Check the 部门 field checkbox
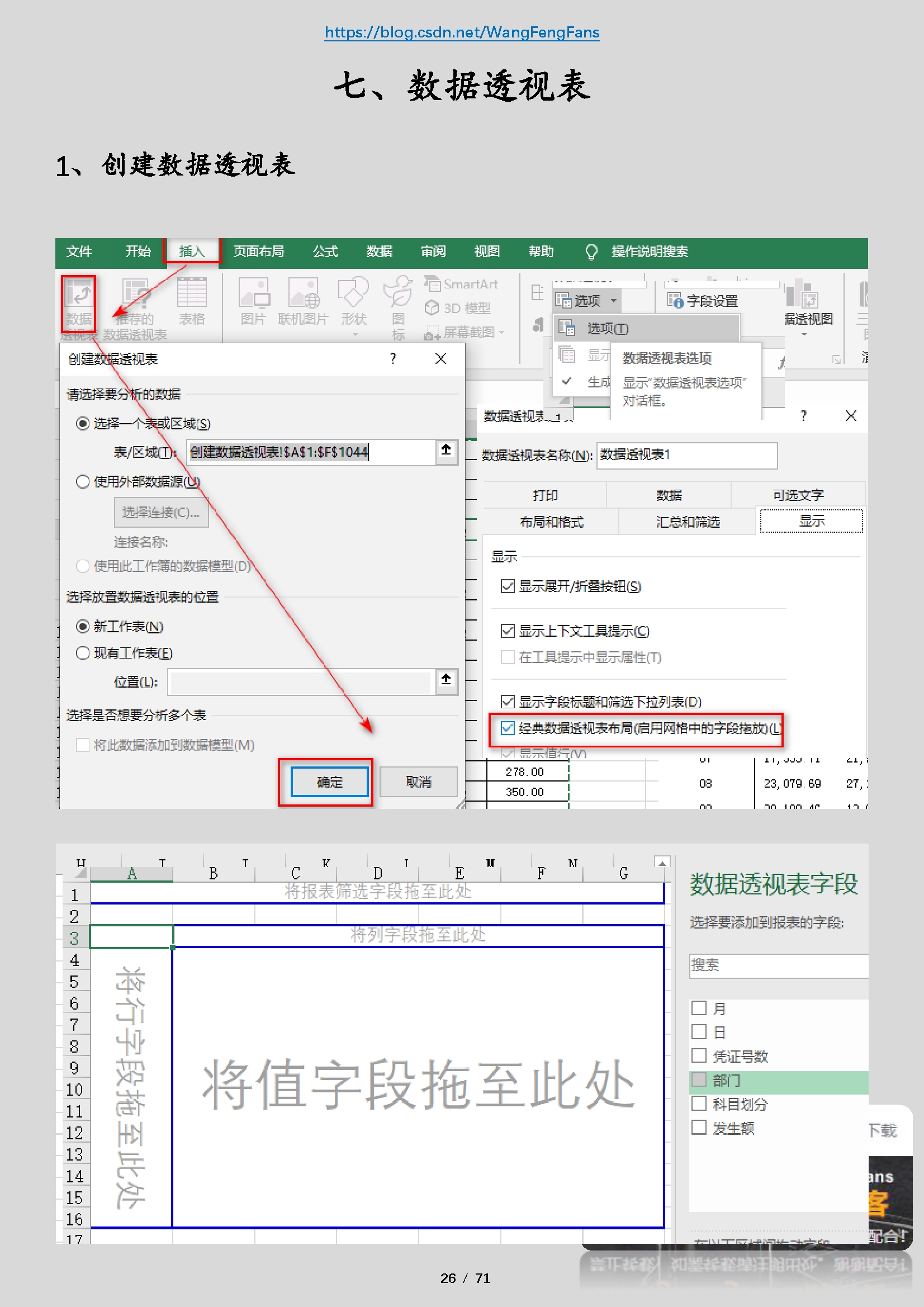 click(x=699, y=1080)
